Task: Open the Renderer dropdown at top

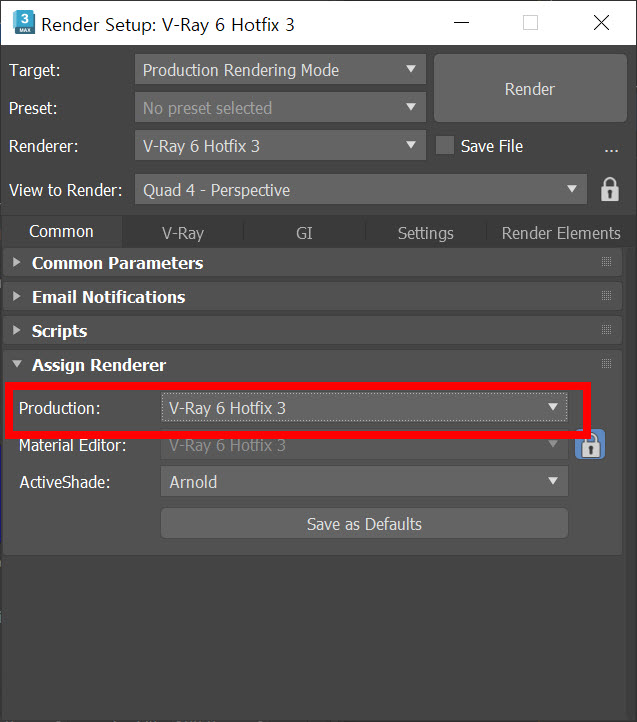Action: tap(280, 146)
